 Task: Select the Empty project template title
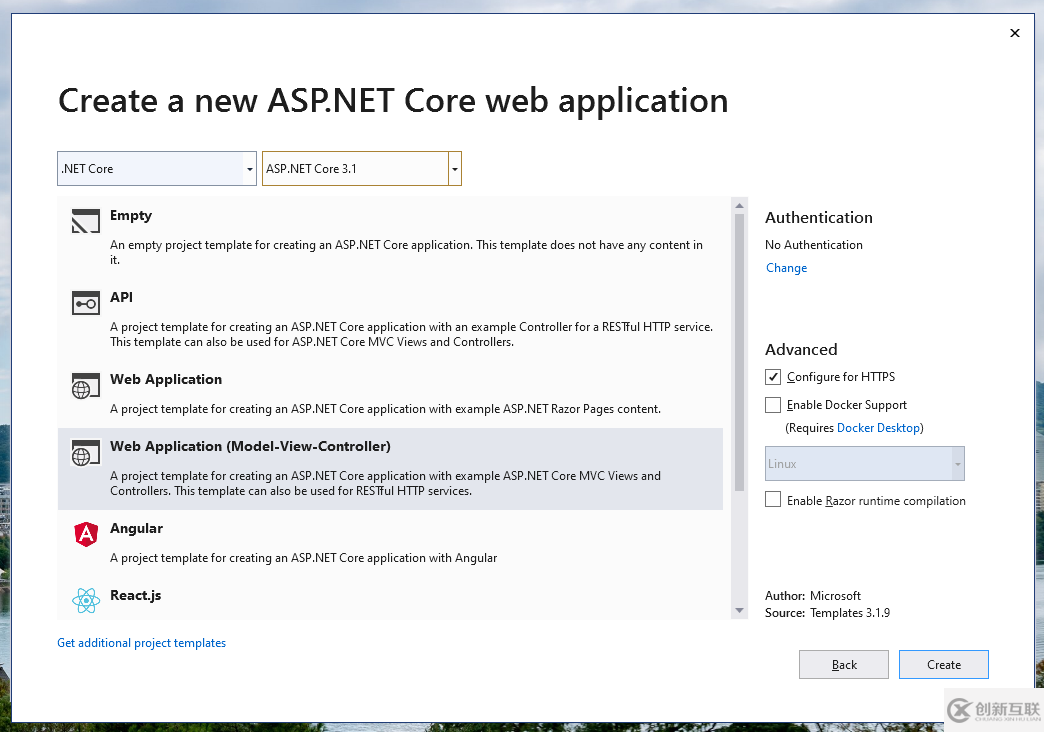click(130, 216)
